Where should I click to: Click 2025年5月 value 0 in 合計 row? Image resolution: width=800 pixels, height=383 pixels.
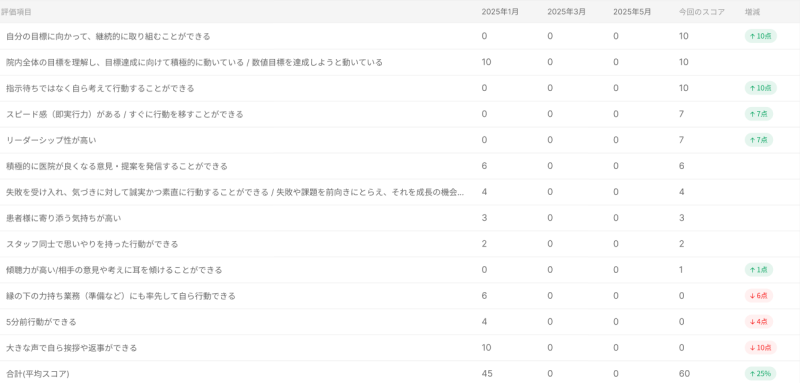click(x=616, y=374)
